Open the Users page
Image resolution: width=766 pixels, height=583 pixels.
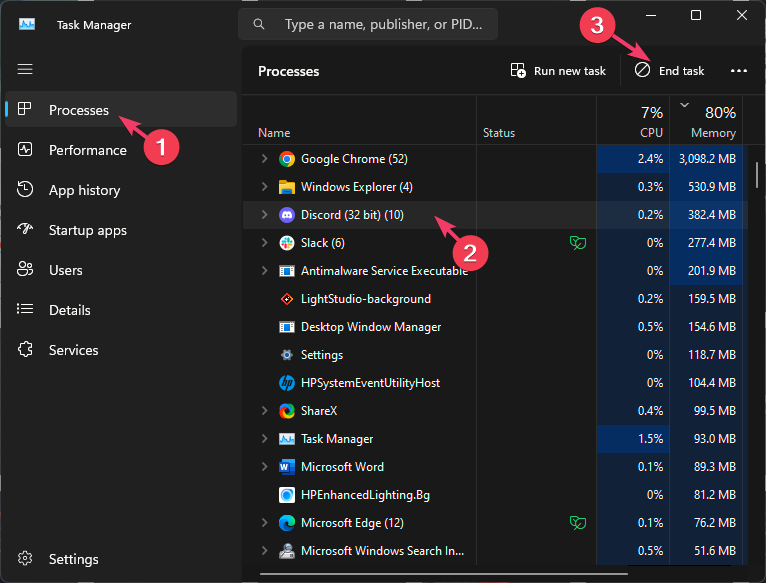pyautogui.click(x=65, y=270)
